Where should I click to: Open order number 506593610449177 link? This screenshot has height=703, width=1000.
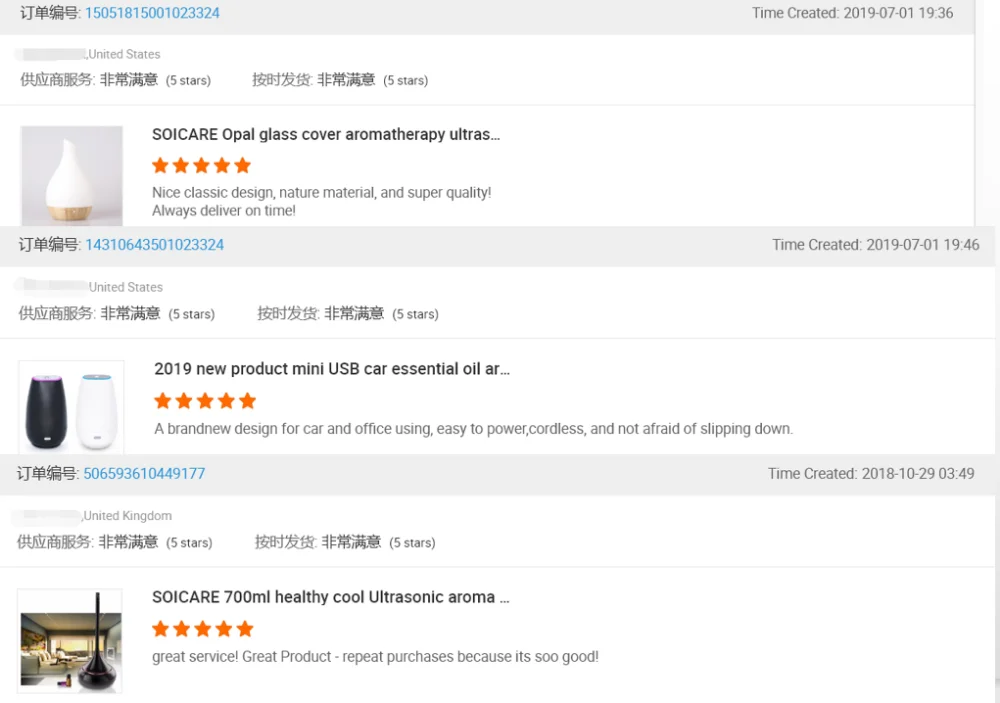[144, 473]
